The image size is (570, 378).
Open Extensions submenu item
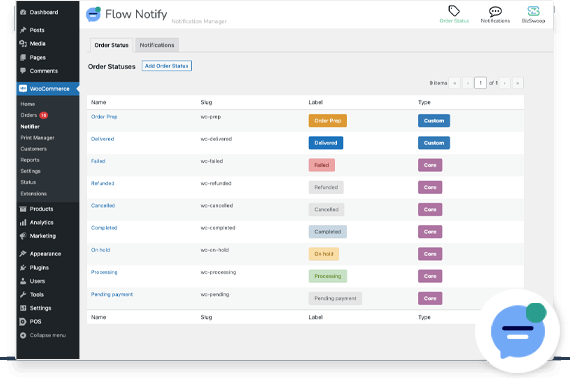pyautogui.click(x=33, y=194)
